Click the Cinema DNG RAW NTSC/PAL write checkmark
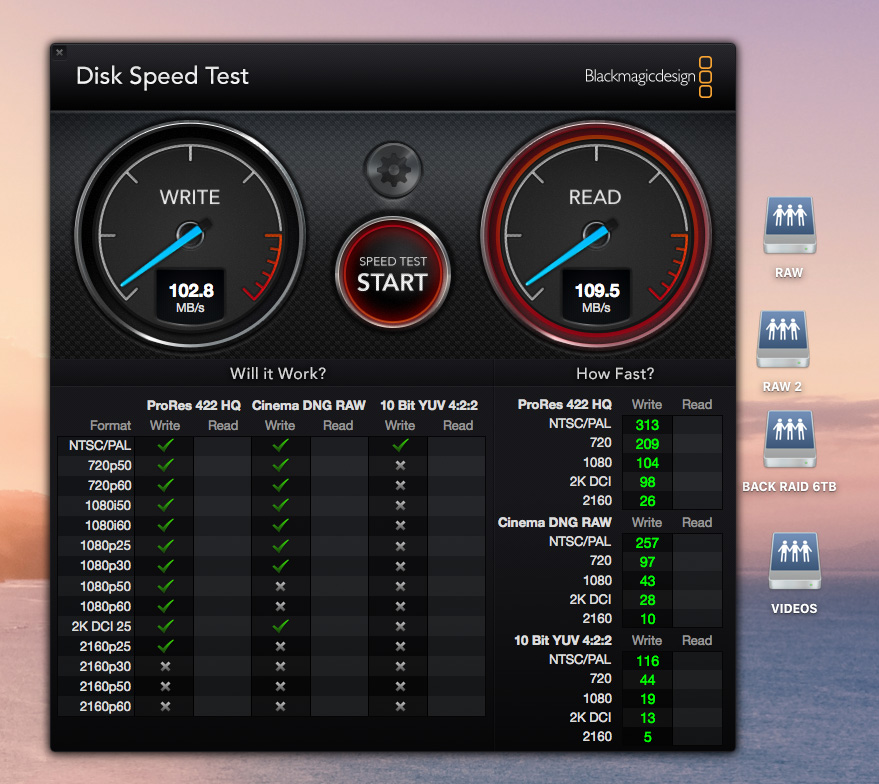 click(280, 446)
